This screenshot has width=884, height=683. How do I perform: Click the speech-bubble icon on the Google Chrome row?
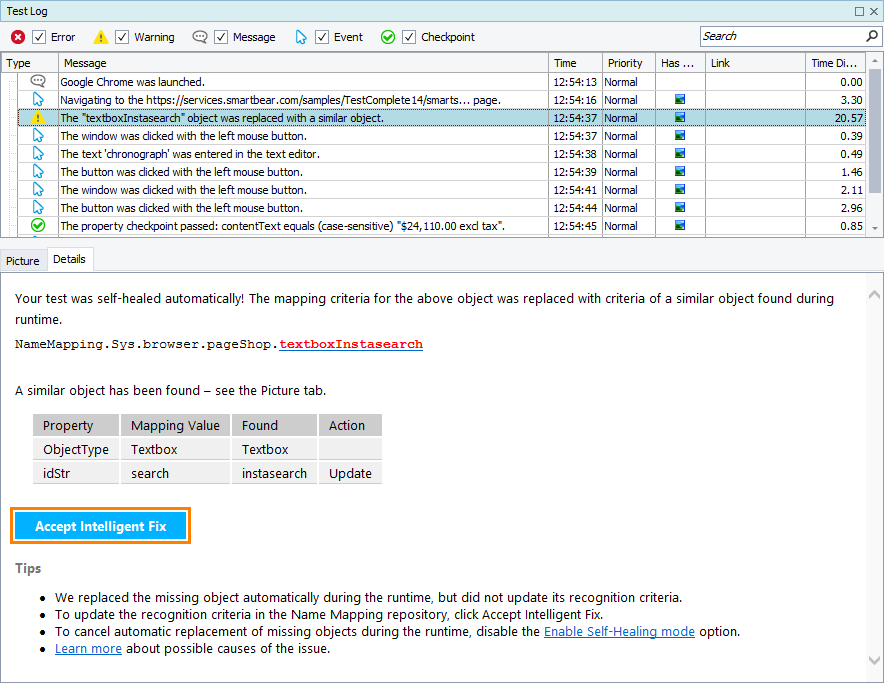click(37, 81)
